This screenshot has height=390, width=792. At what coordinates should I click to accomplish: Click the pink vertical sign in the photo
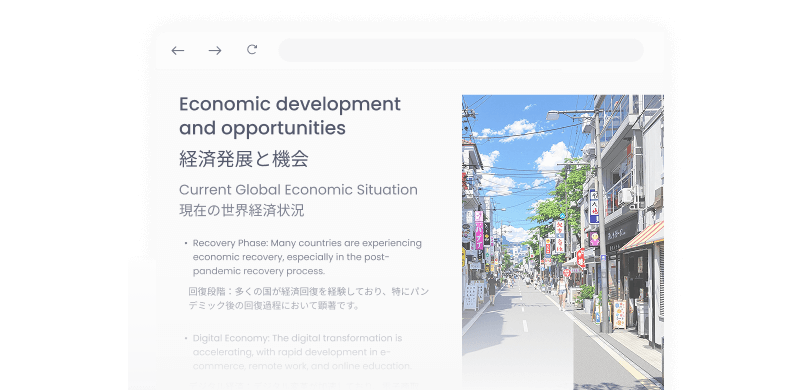(x=479, y=230)
